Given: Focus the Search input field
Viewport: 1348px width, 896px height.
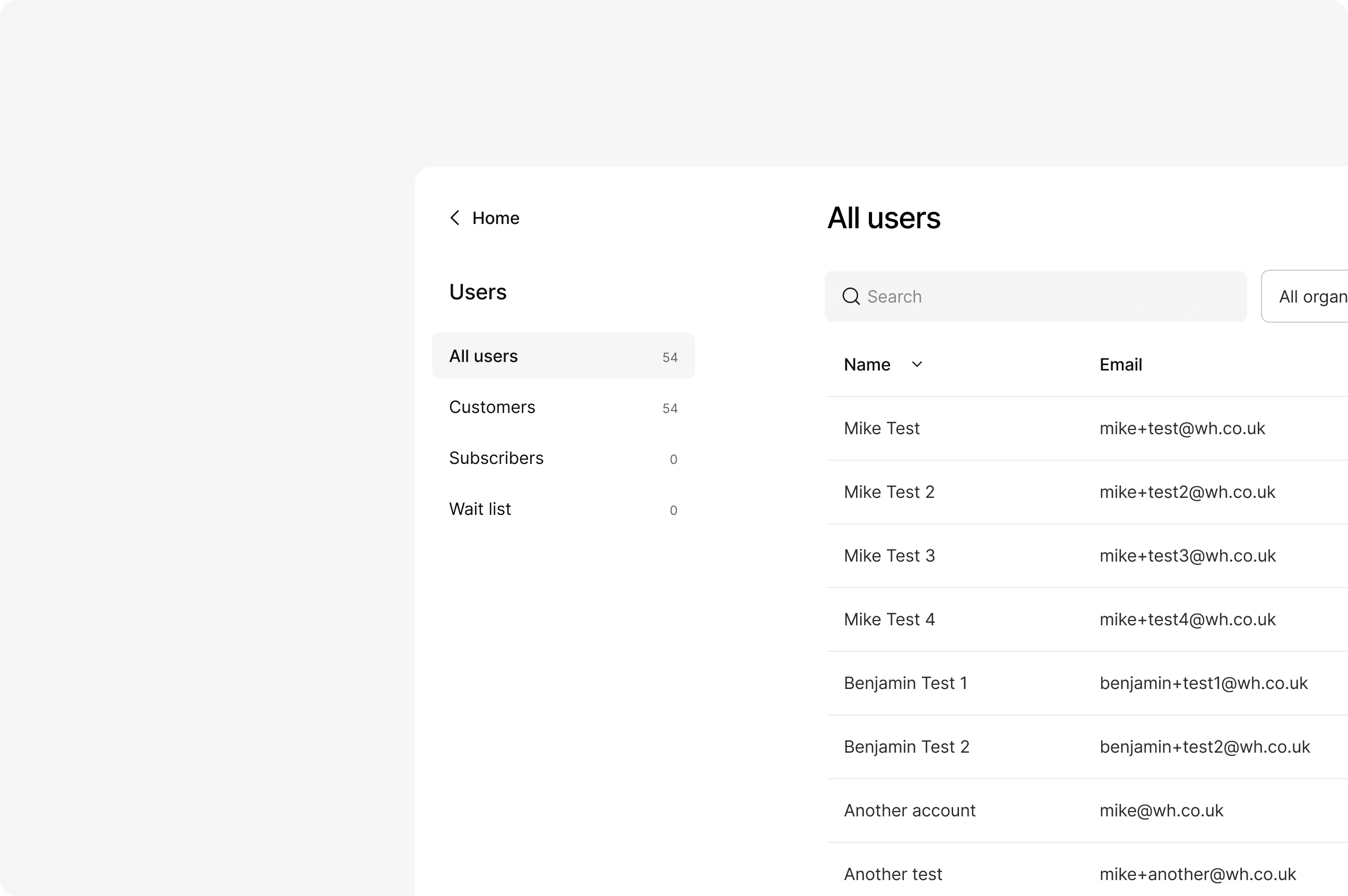Looking at the screenshot, I should [1045, 297].
